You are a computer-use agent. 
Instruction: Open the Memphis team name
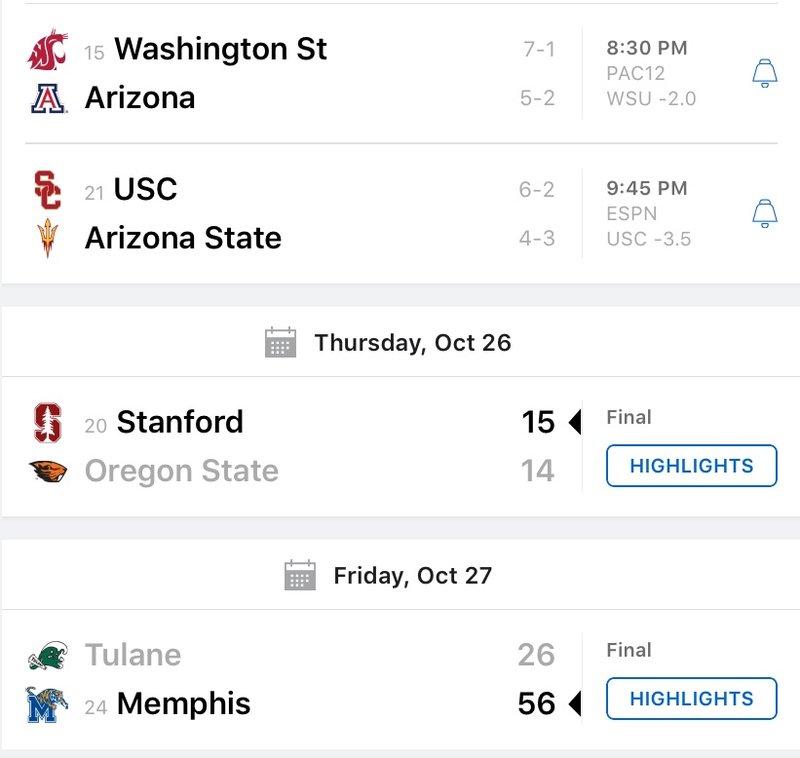click(184, 703)
